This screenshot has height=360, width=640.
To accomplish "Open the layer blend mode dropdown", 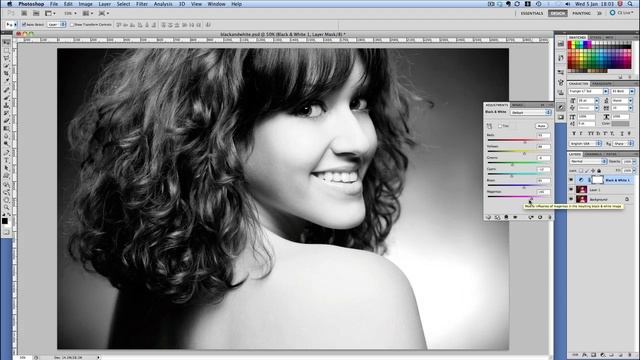I will tap(588, 162).
